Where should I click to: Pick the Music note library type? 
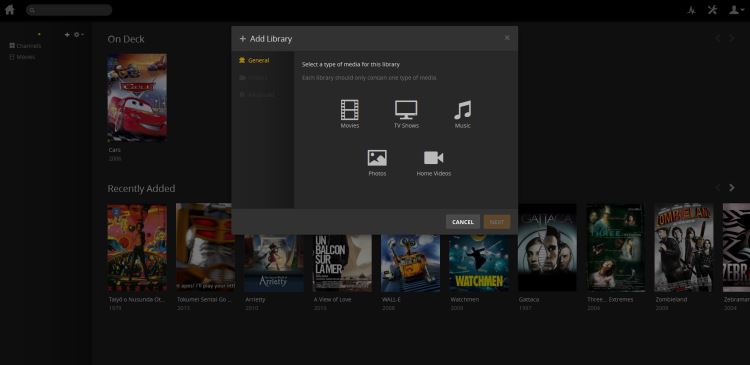pyautogui.click(x=463, y=110)
